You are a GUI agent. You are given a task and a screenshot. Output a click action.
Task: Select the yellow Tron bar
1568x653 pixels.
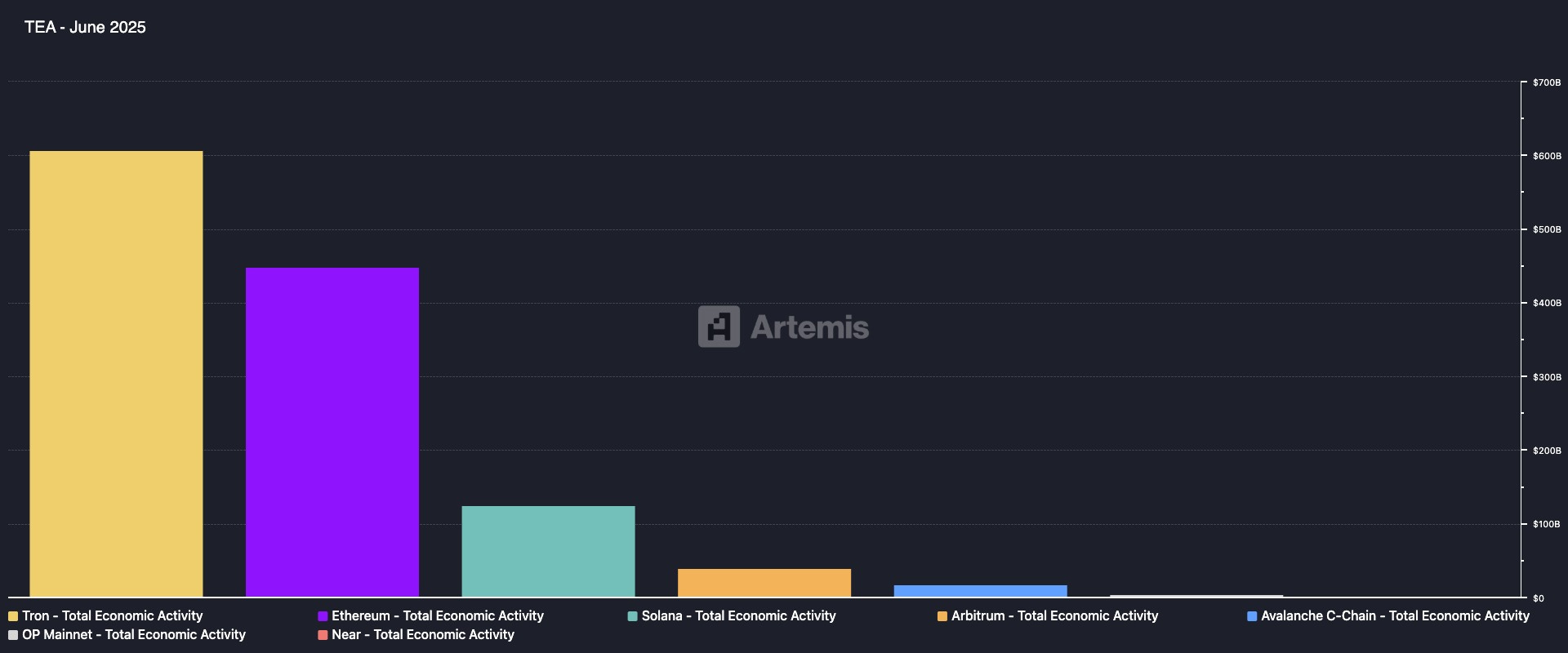[116, 374]
